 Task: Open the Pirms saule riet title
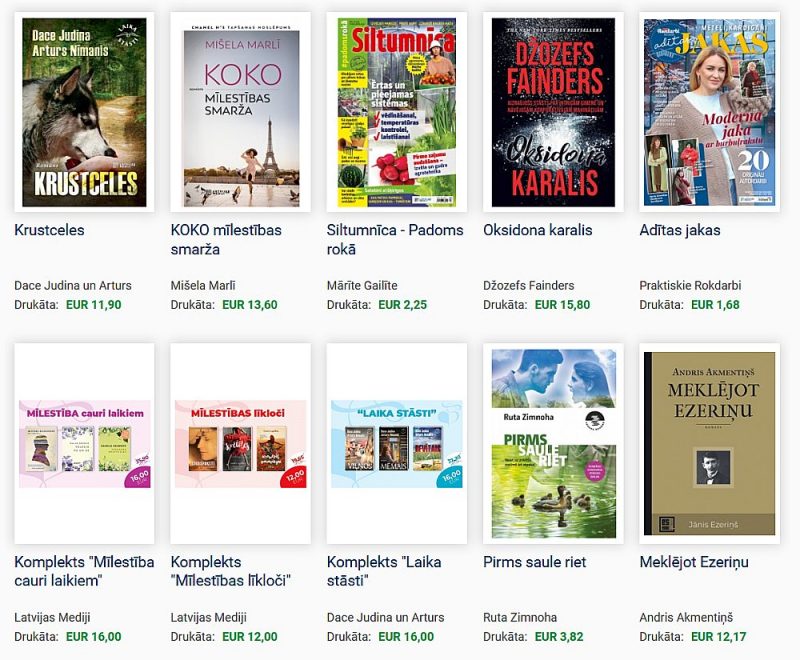tap(535, 562)
